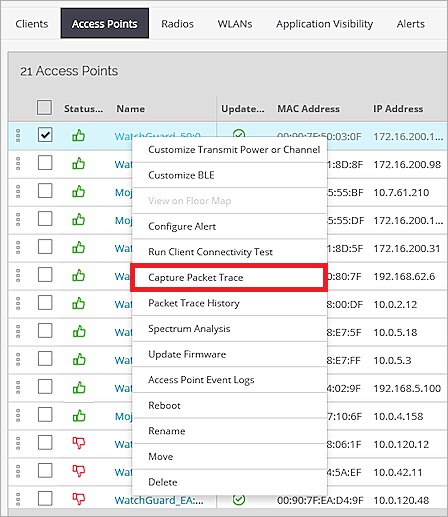Choose Spectrum Analysis from menu
Image resolution: width=448 pixels, height=517 pixels.
tap(229, 329)
